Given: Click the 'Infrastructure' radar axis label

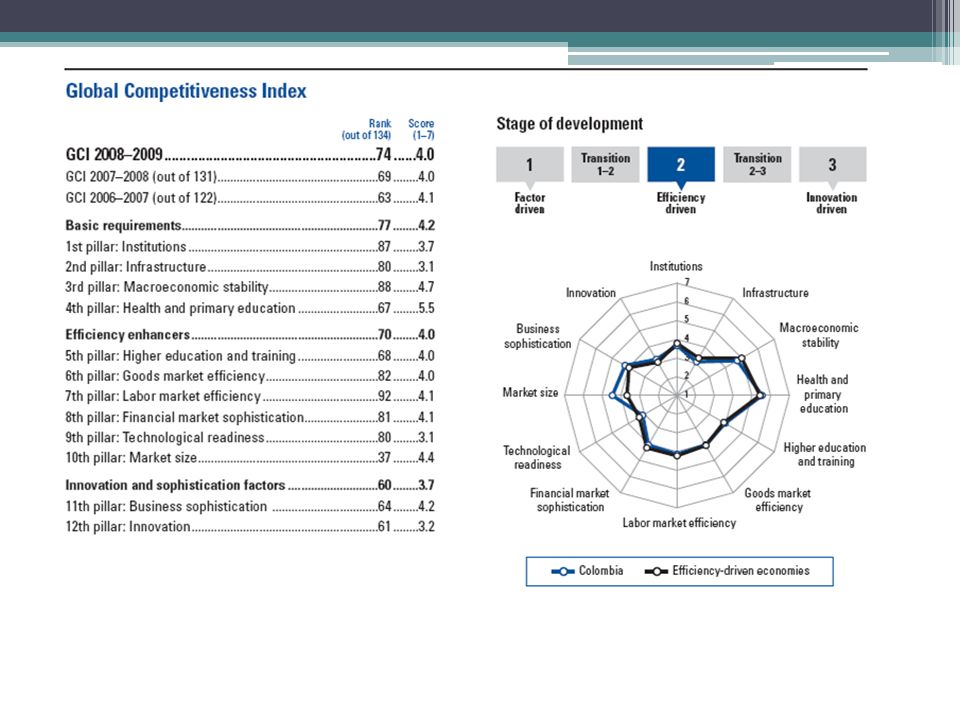Looking at the screenshot, I should (x=775, y=293).
